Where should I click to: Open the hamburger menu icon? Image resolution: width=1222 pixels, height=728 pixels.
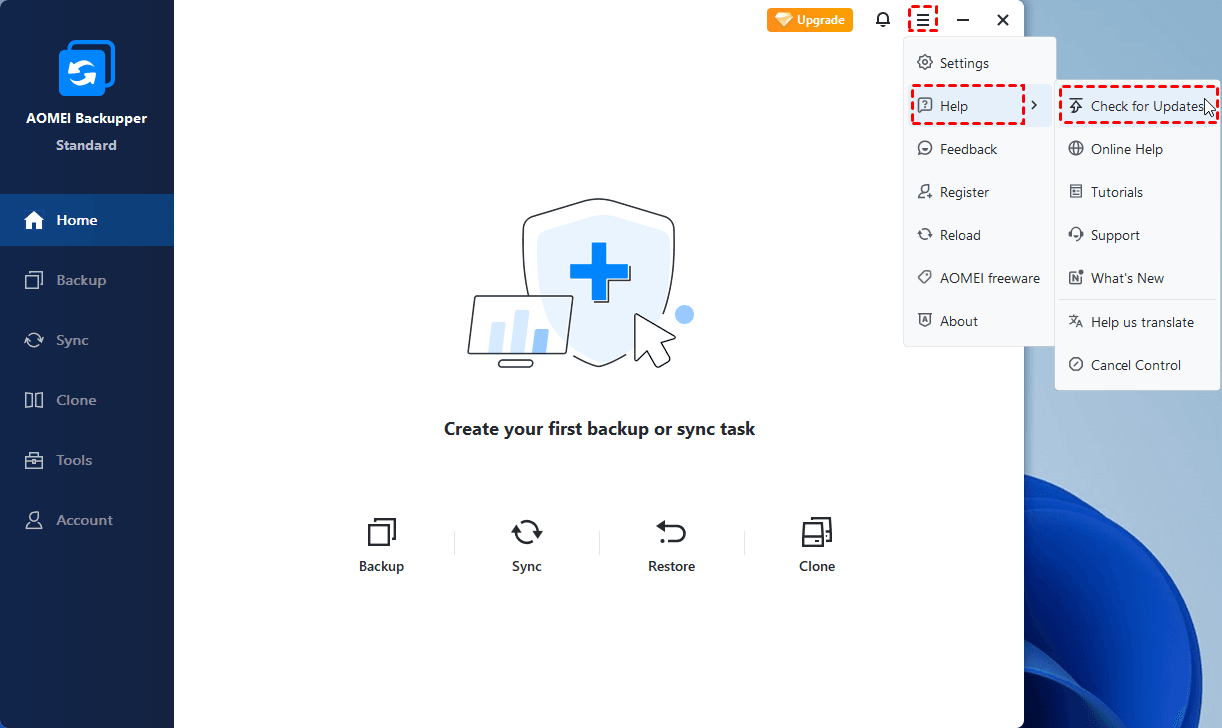pos(923,20)
